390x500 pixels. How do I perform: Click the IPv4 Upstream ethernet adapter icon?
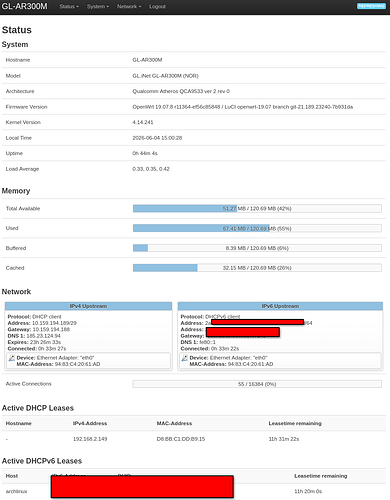[x=12, y=358]
